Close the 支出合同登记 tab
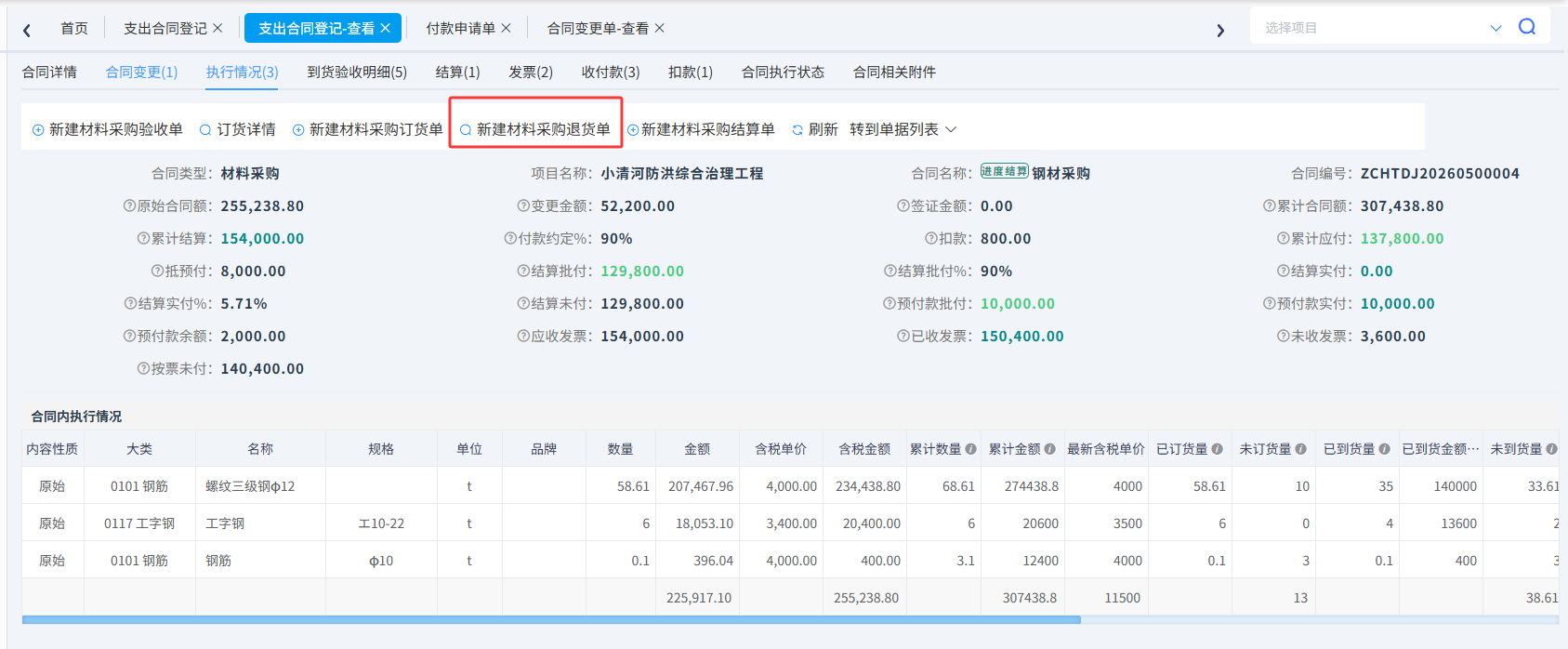The width and height of the screenshot is (1568, 649). point(217,28)
